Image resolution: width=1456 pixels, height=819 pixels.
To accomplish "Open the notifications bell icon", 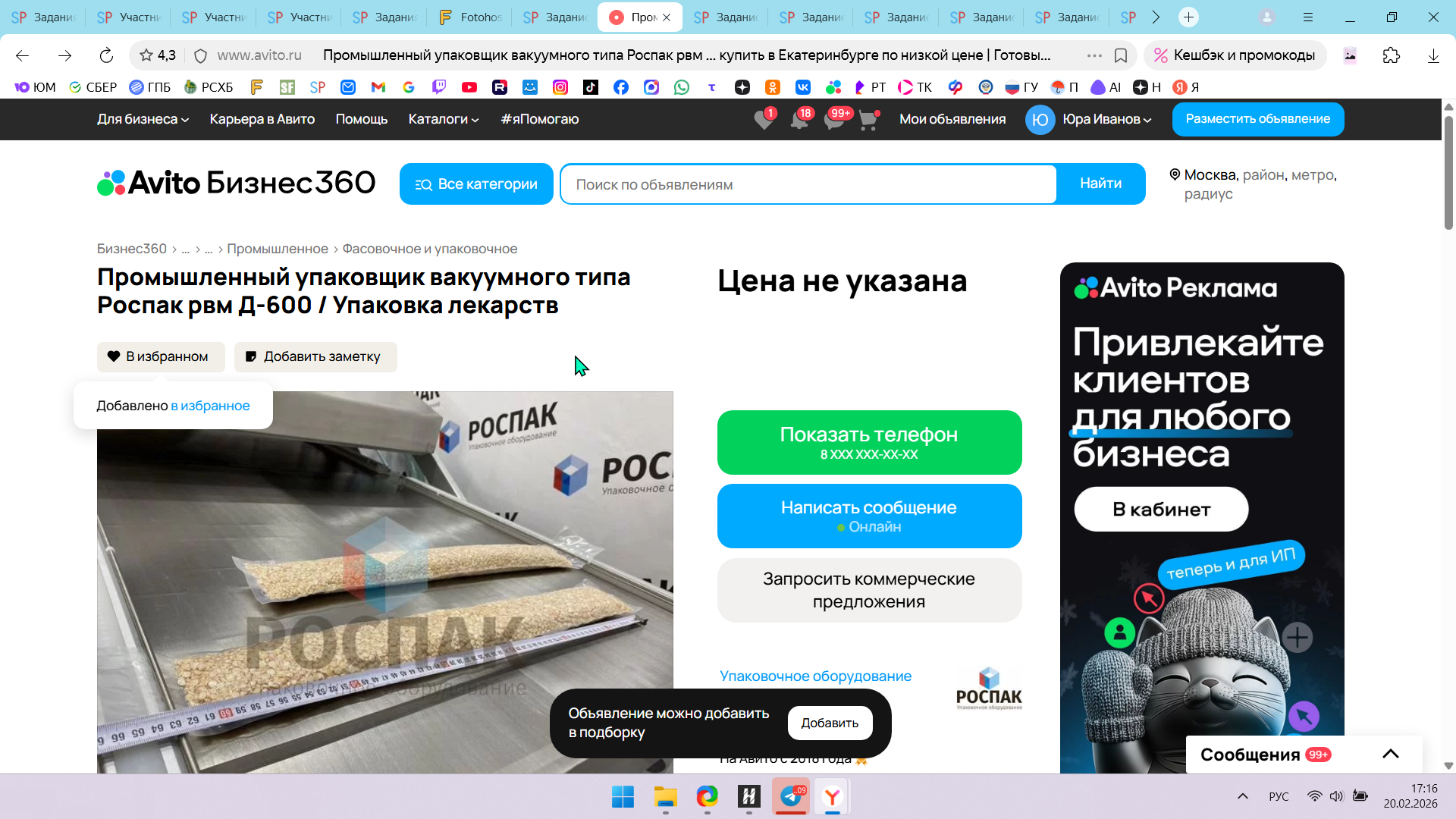I will tap(799, 120).
